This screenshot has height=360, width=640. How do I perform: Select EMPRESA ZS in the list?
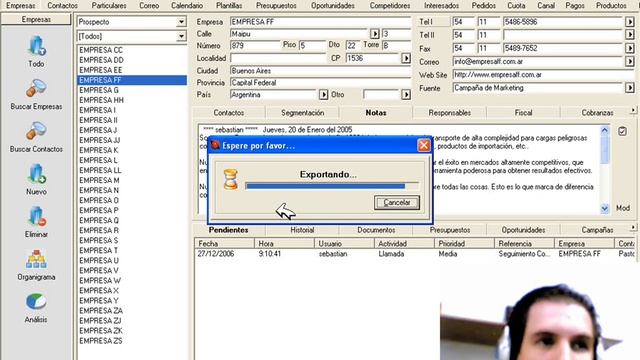[132, 341]
